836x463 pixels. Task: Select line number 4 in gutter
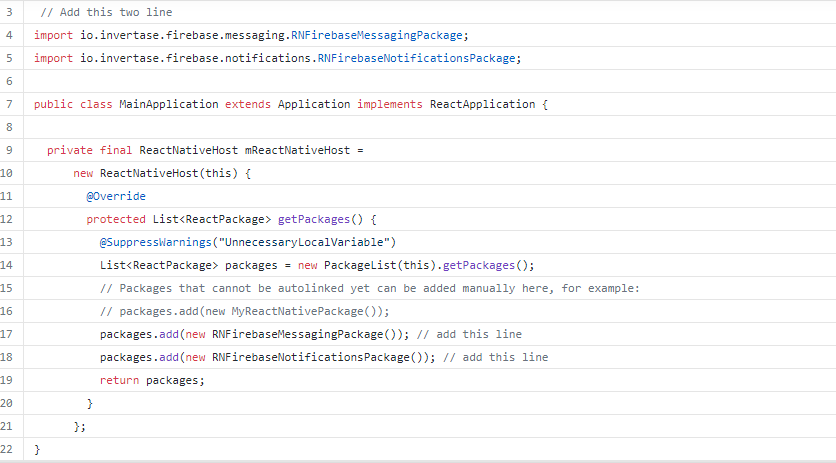click(9, 35)
